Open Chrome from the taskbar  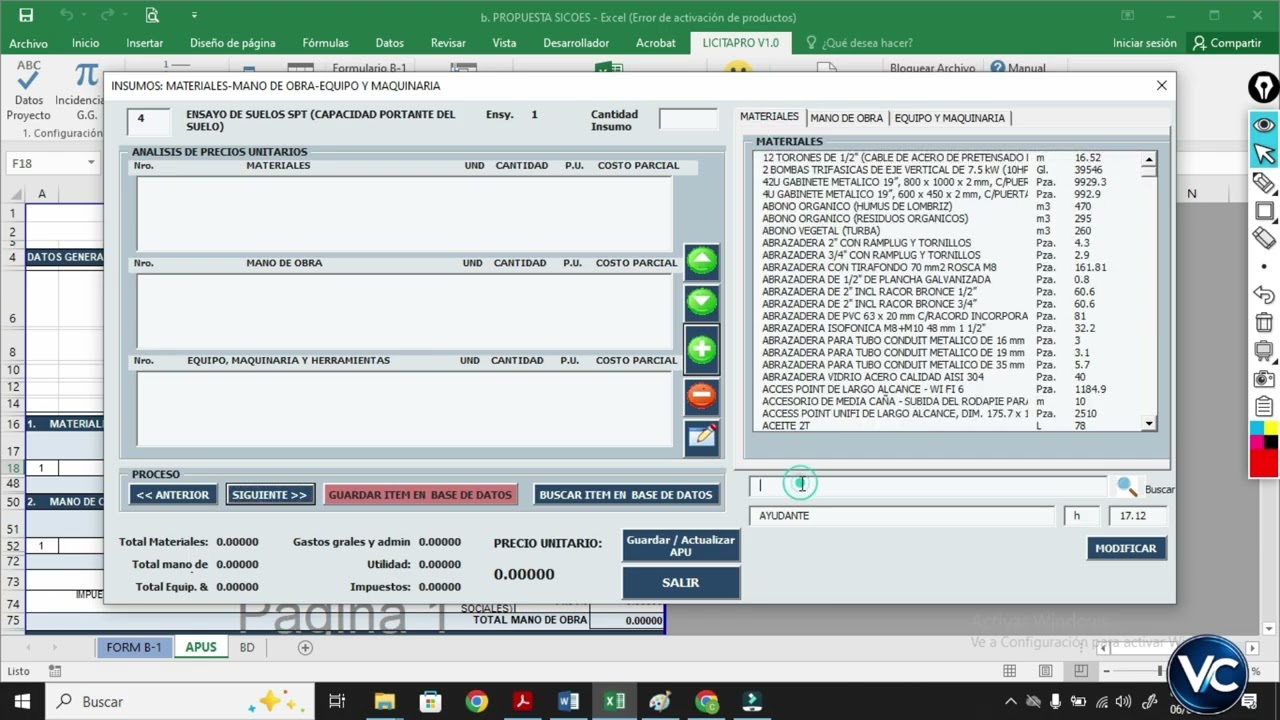pyautogui.click(x=476, y=701)
